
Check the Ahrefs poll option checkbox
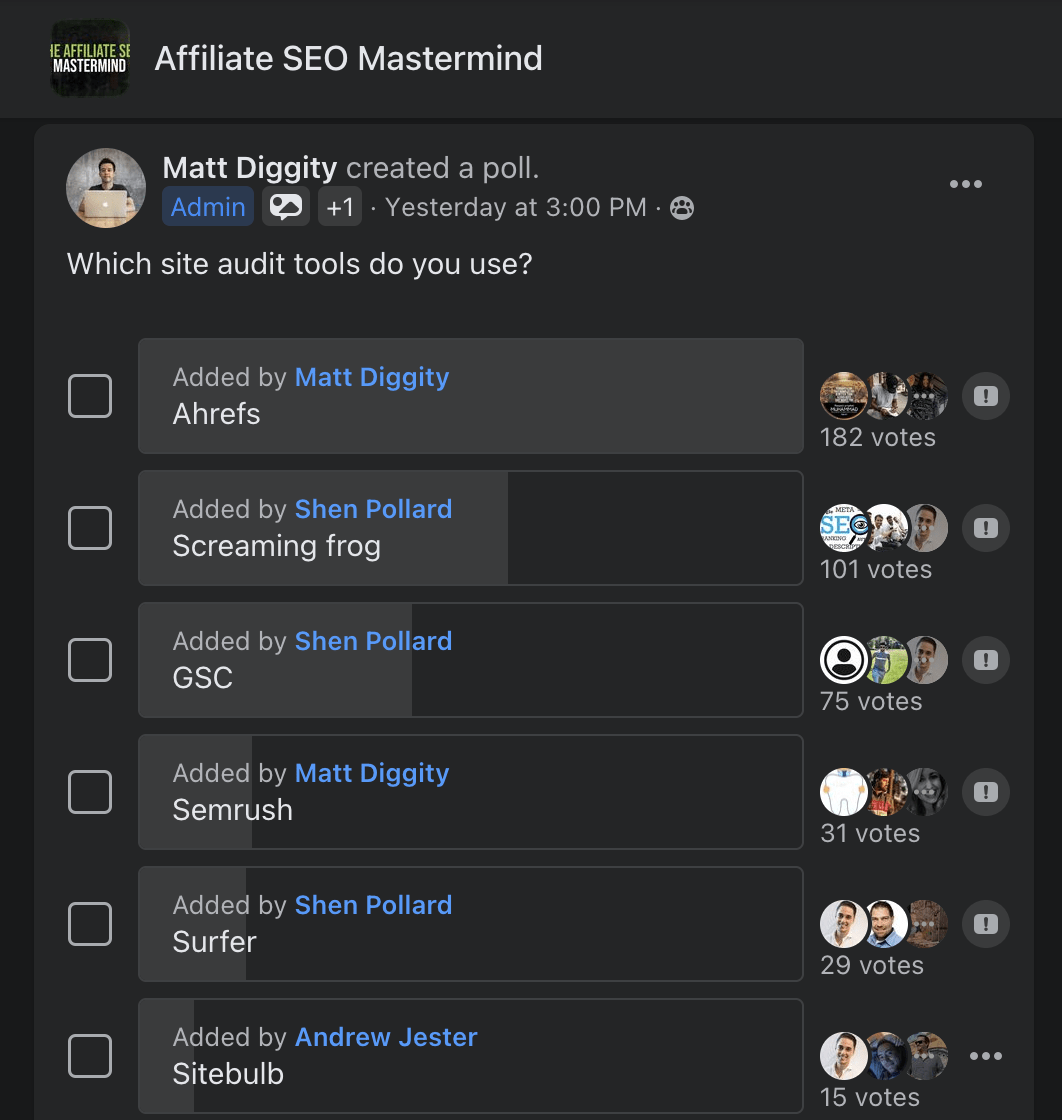(x=89, y=395)
